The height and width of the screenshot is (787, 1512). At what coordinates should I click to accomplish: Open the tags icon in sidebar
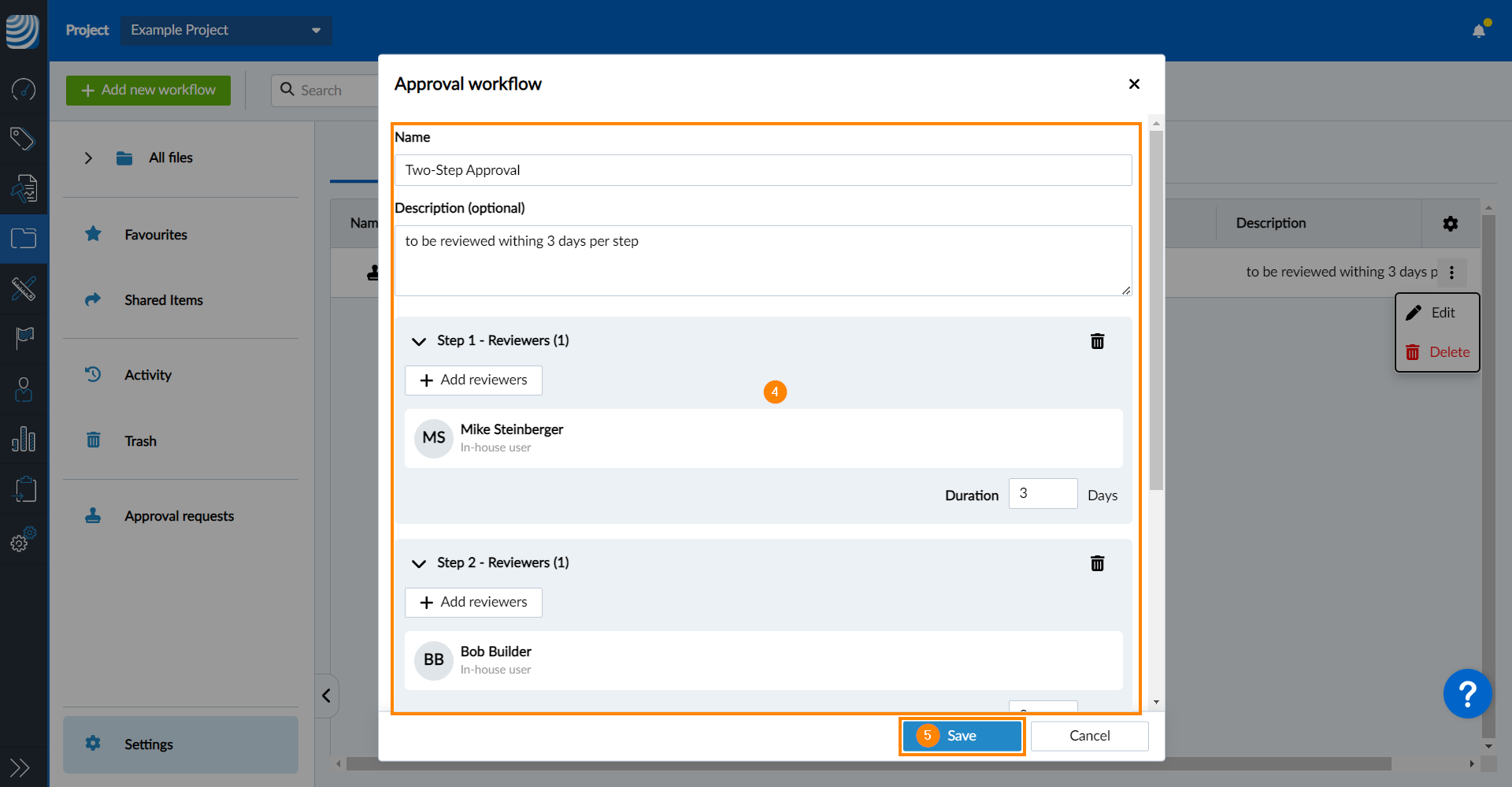point(24,139)
